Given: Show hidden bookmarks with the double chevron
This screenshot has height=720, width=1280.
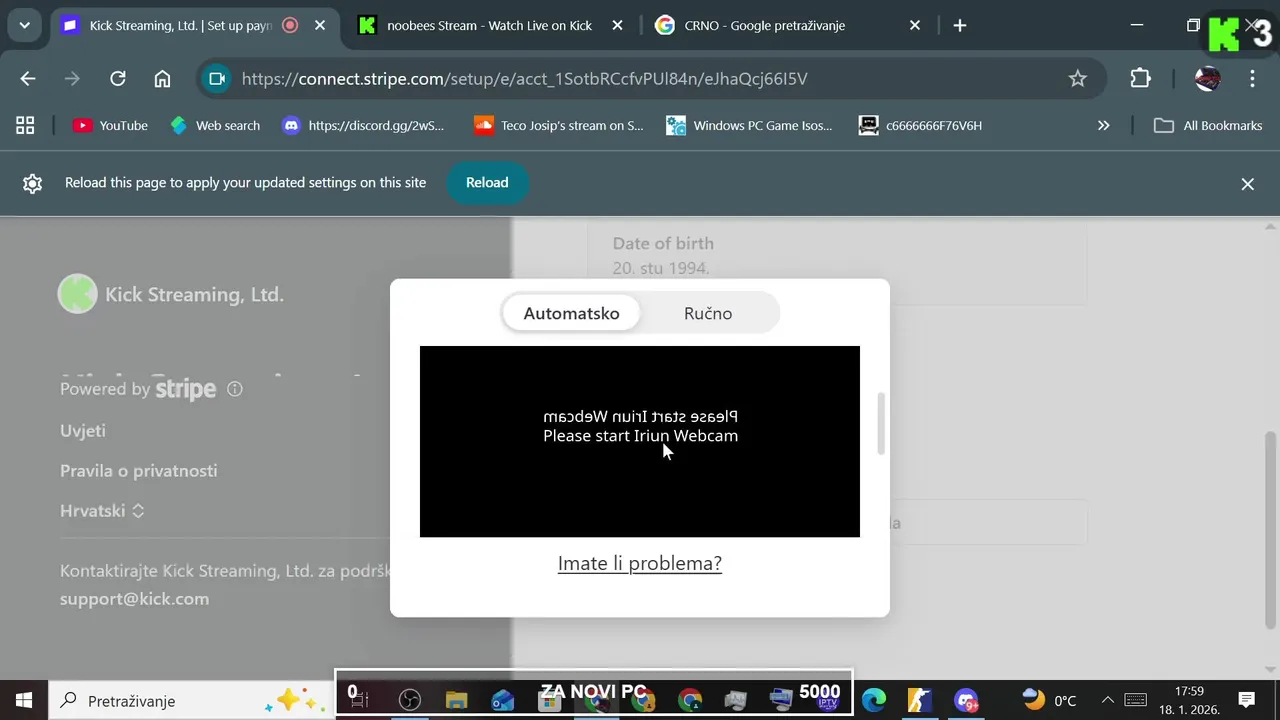Looking at the screenshot, I should pos(1104,125).
